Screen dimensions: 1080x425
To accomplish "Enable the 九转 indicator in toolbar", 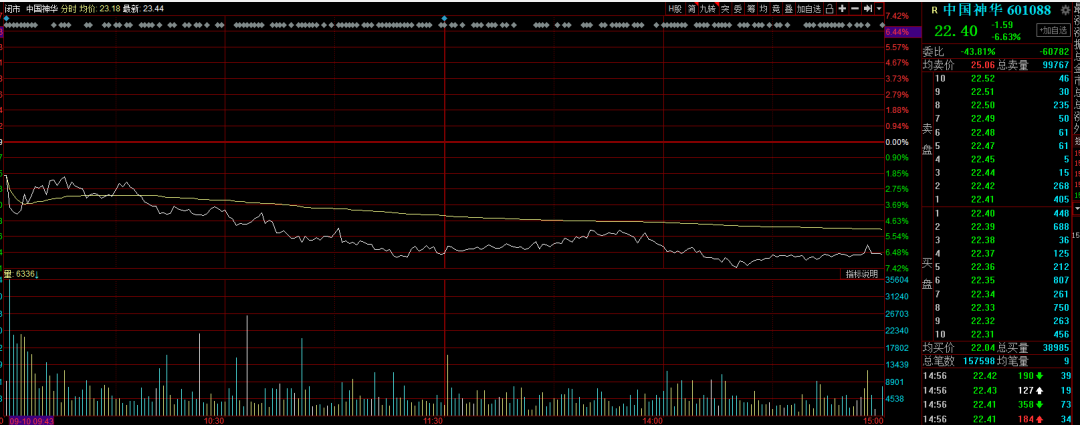I will click(x=708, y=9).
